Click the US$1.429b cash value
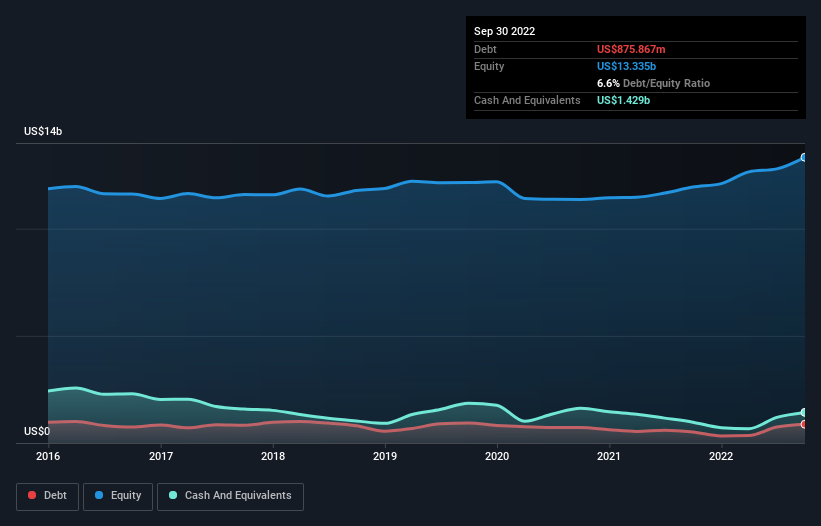This screenshot has width=821, height=526. click(623, 100)
